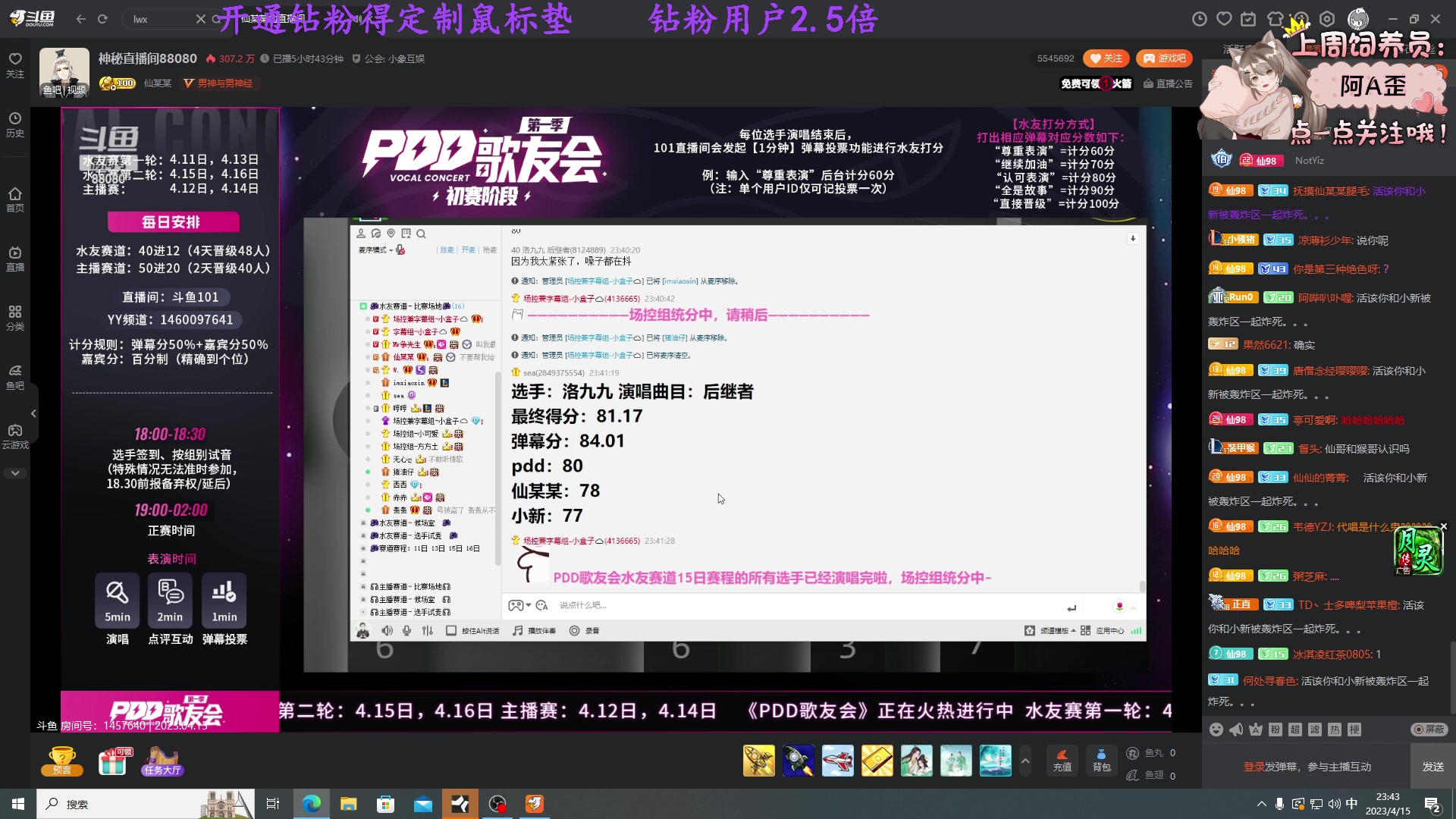Open the 月灵 game ad thumbnail

[x=1418, y=551]
